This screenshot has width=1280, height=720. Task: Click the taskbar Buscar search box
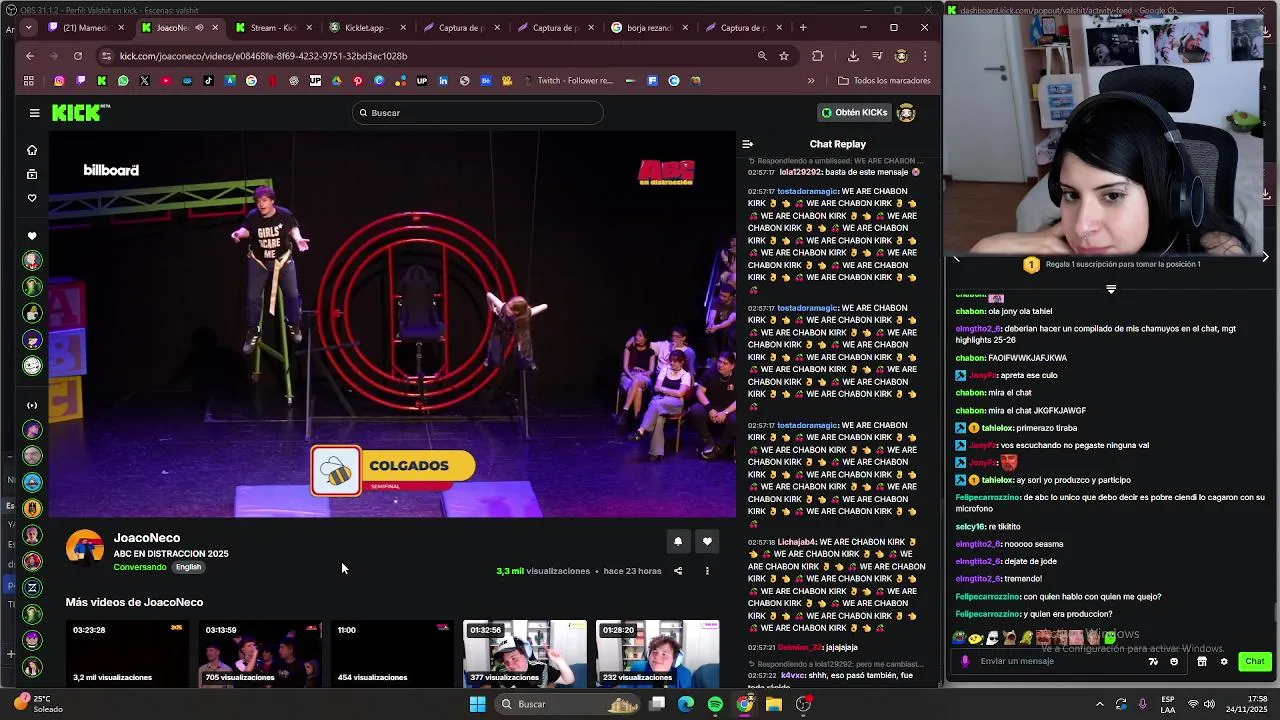pos(568,704)
